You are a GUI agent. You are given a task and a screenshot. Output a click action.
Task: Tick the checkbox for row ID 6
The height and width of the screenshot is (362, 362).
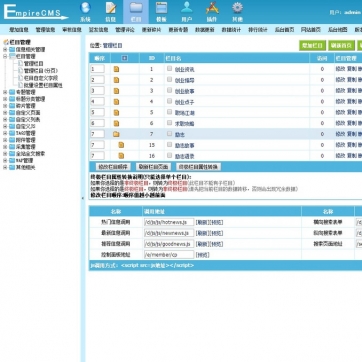coord(169,123)
